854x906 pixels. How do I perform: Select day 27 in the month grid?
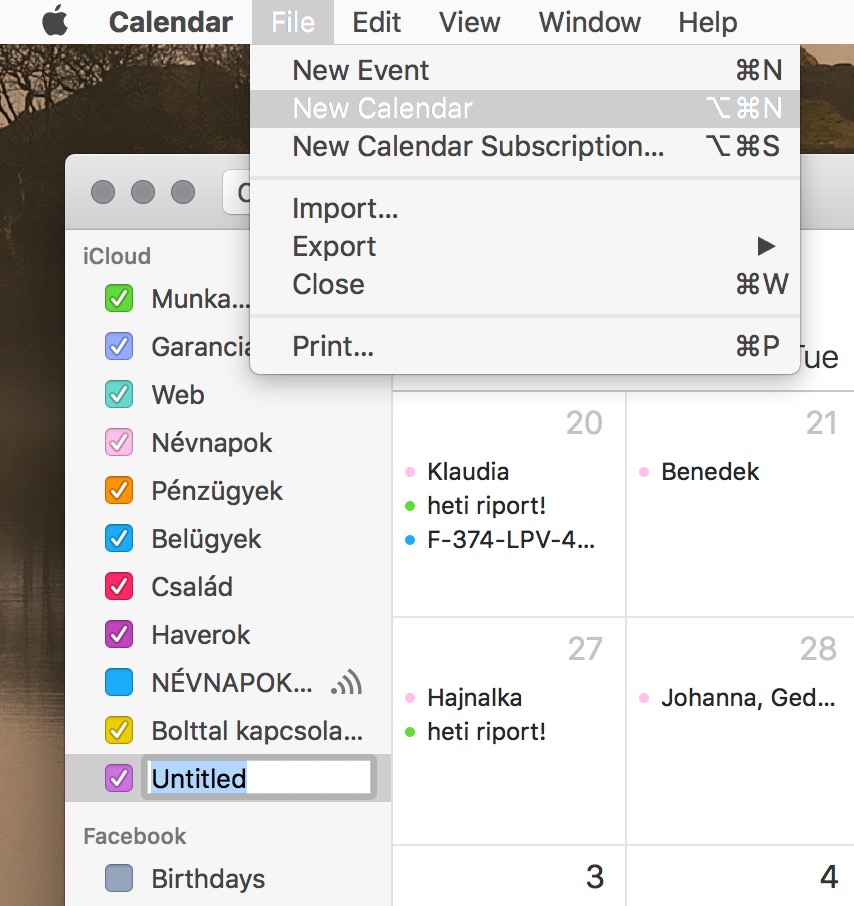585,649
